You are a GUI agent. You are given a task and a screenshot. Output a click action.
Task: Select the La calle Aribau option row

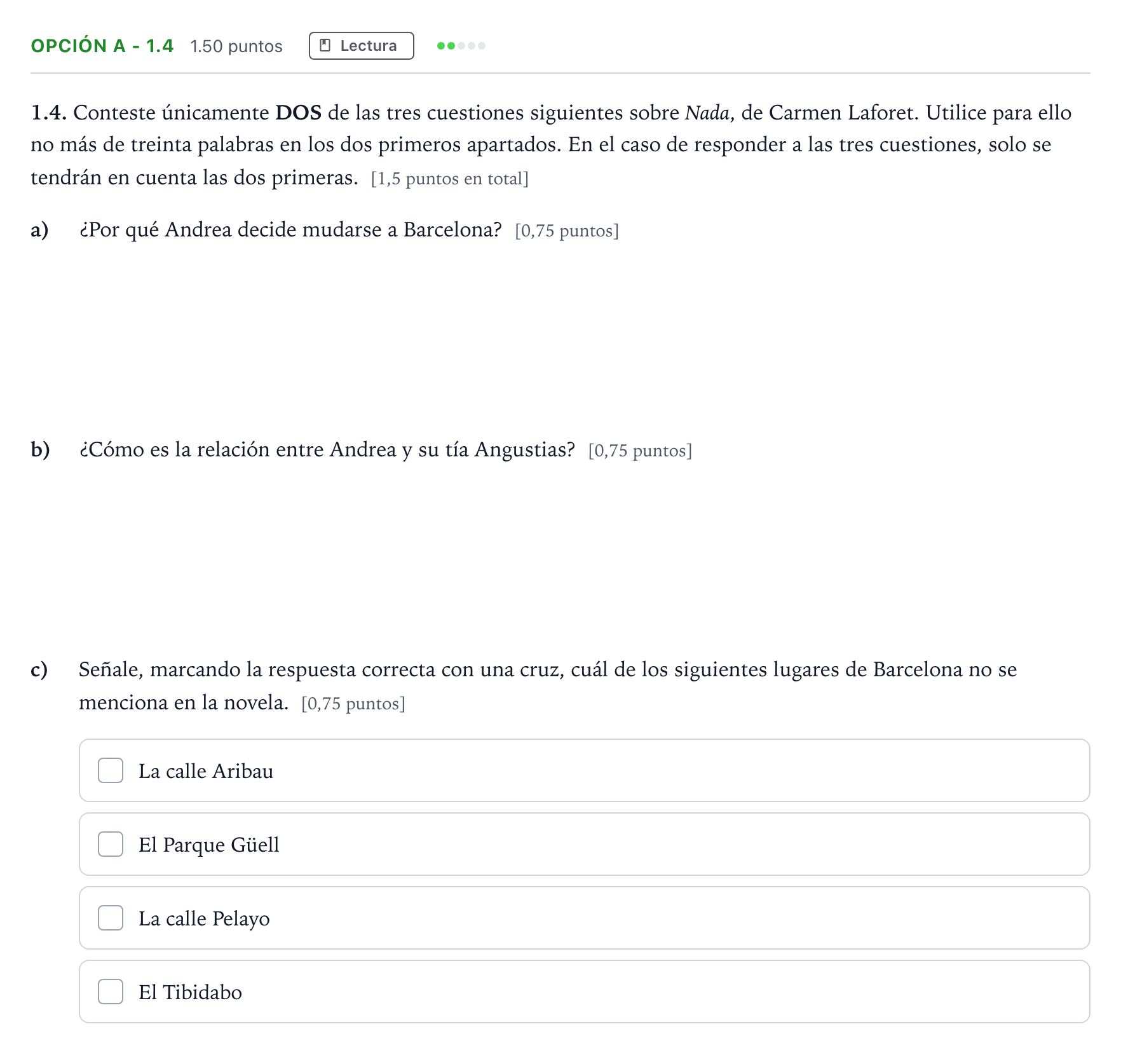(x=585, y=770)
